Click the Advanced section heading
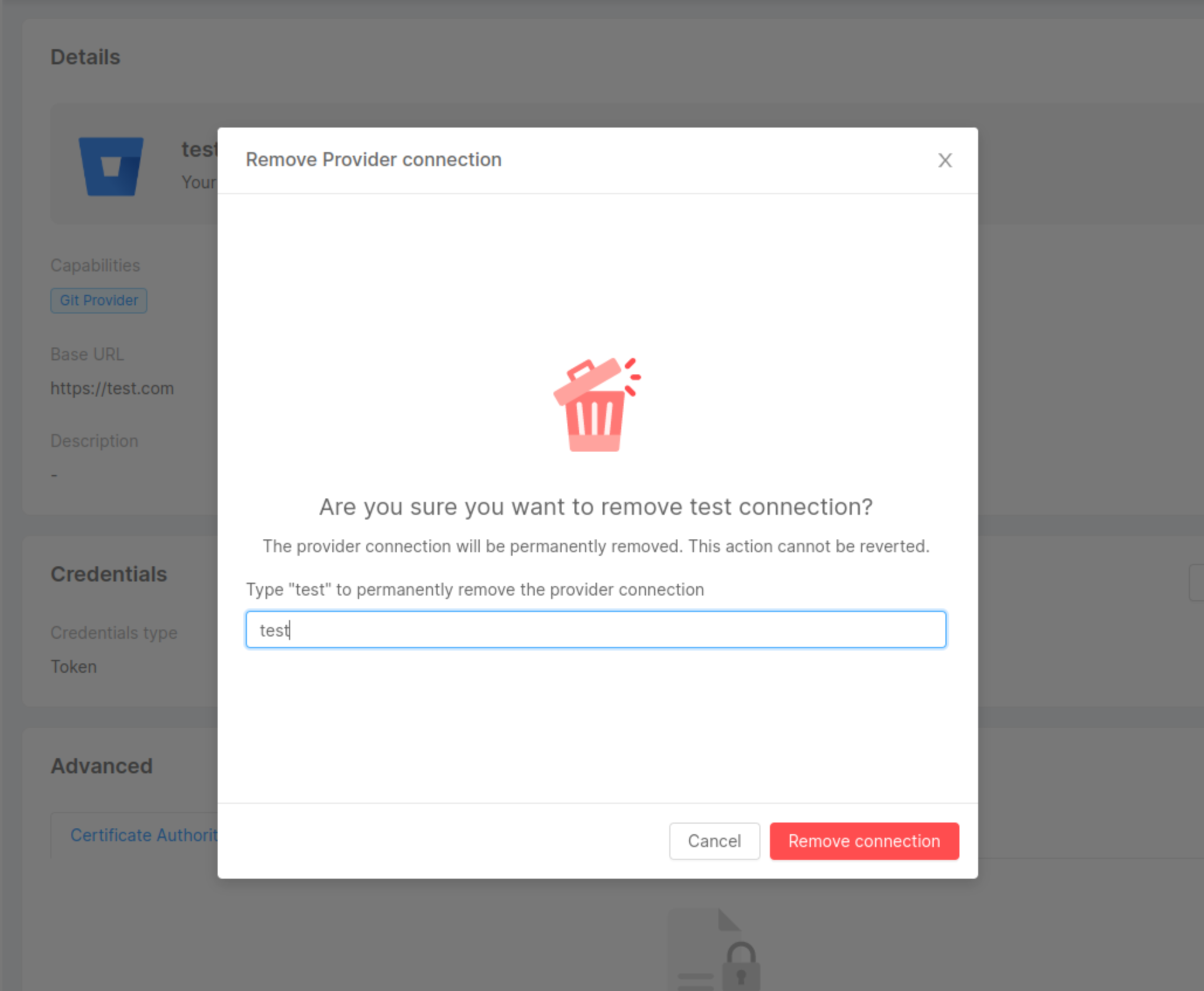This screenshot has width=1204, height=991. click(102, 765)
